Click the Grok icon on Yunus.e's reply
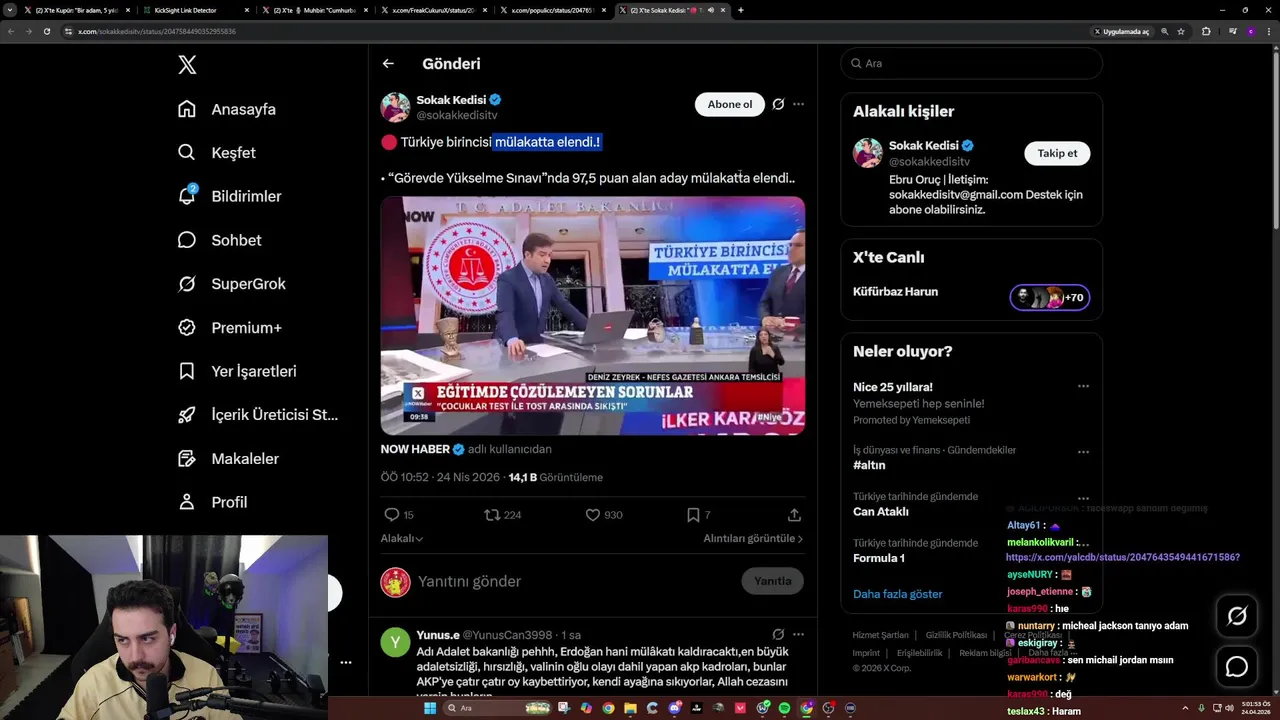 (778, 634)
